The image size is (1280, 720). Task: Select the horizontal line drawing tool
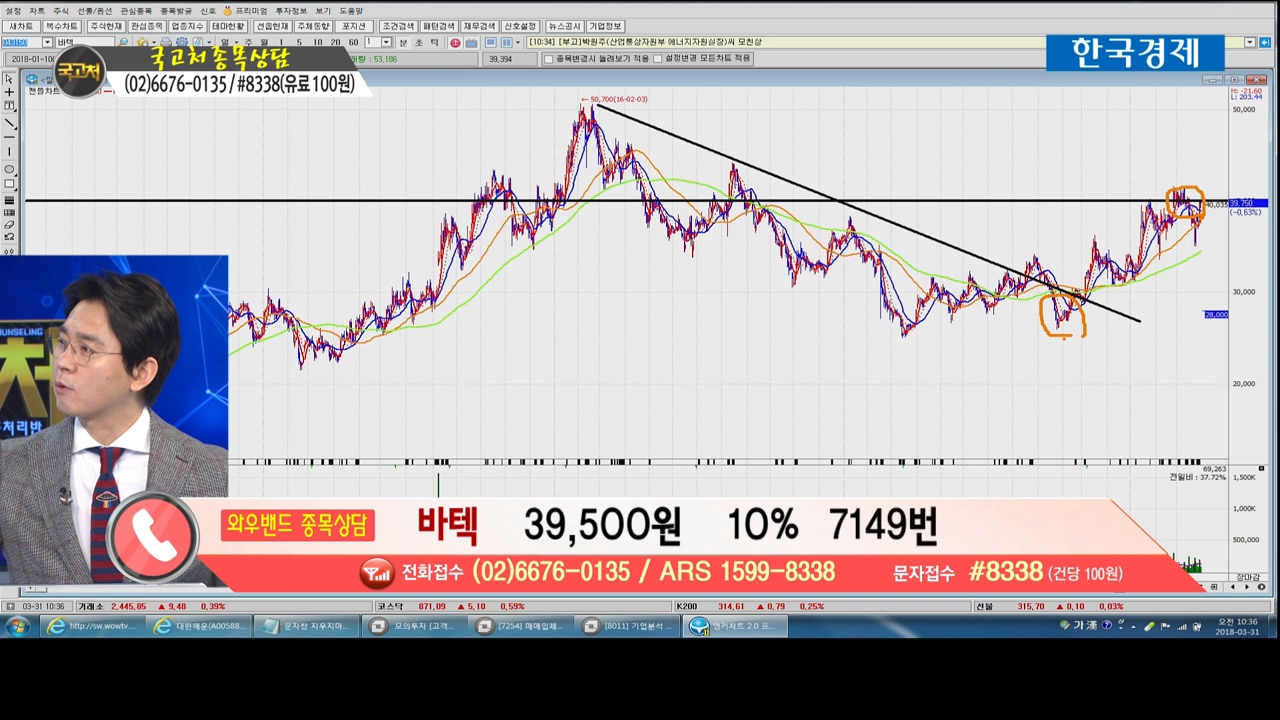pos(9,137)
